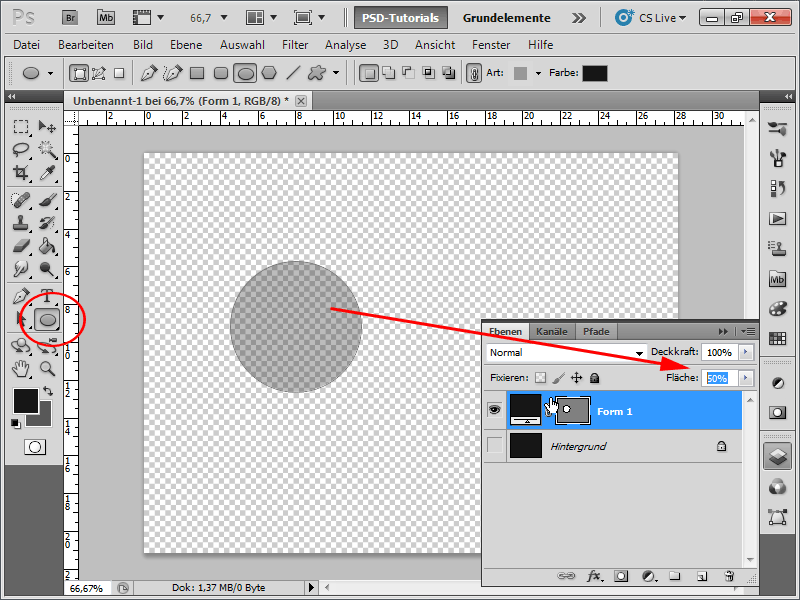Toggle lock all in Fixieren
This screenshot has height=600, width=800.
coord(594,378)
